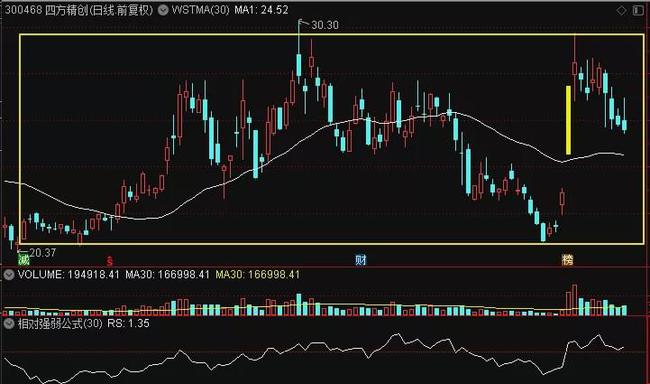650x384 pixels.
Task: Expand the 相对强弱公式 indicator dropdown arrow
Action: click(x=9, y=323)
